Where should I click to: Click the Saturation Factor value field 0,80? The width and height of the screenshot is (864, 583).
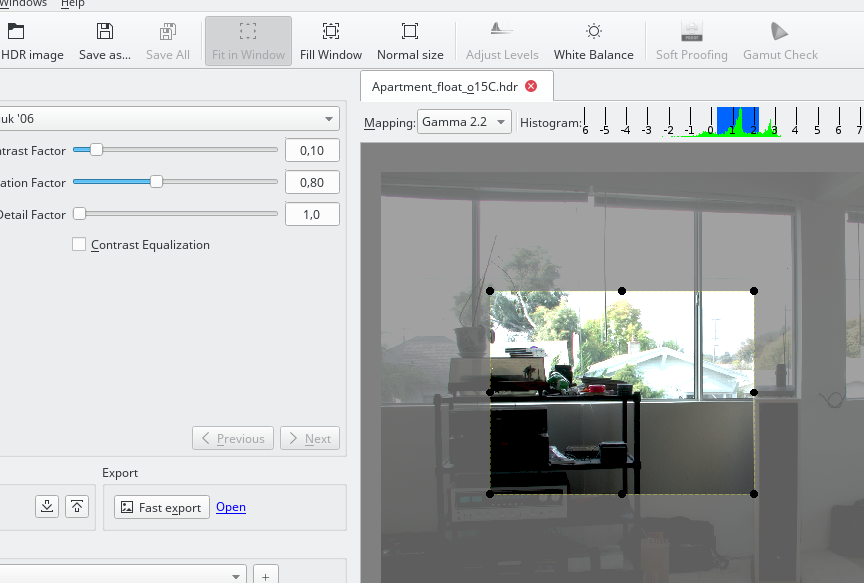[312, 182]
